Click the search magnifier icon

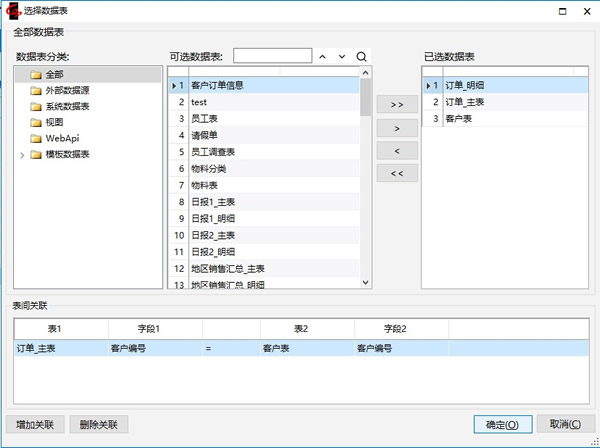click(361, 56)
